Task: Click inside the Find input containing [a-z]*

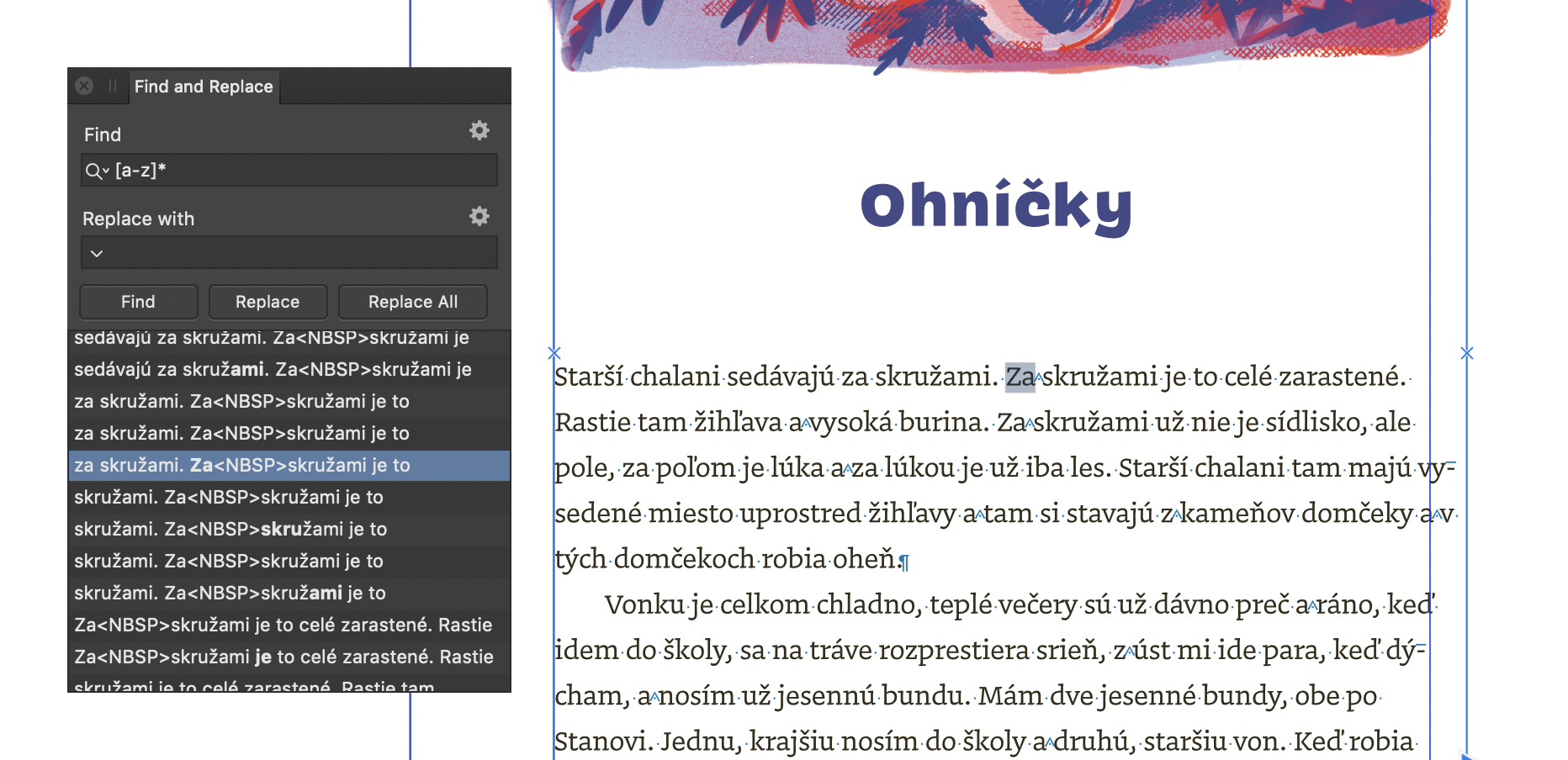Action: click(278, 170)
